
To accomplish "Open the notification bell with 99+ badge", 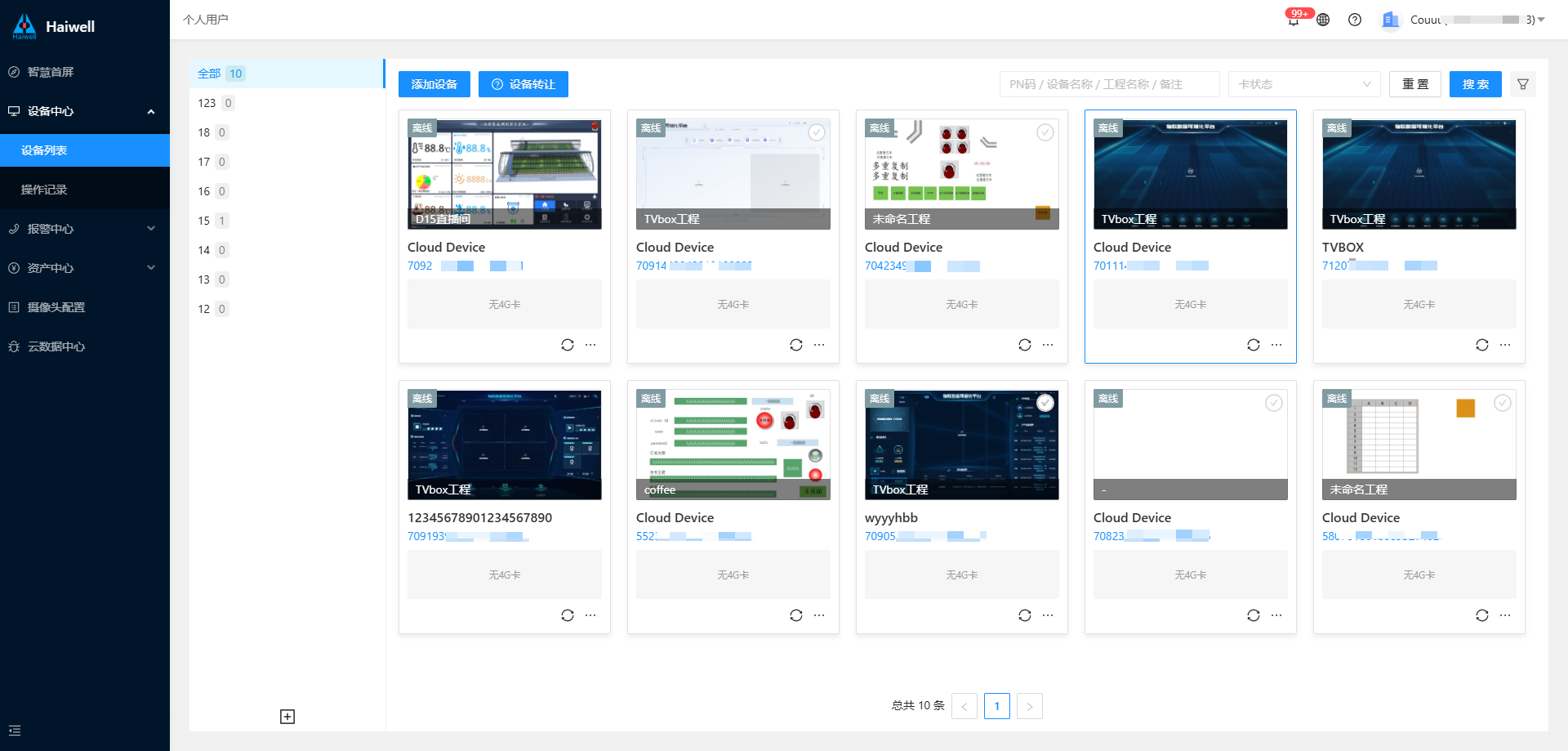I will coord(1294,20).
